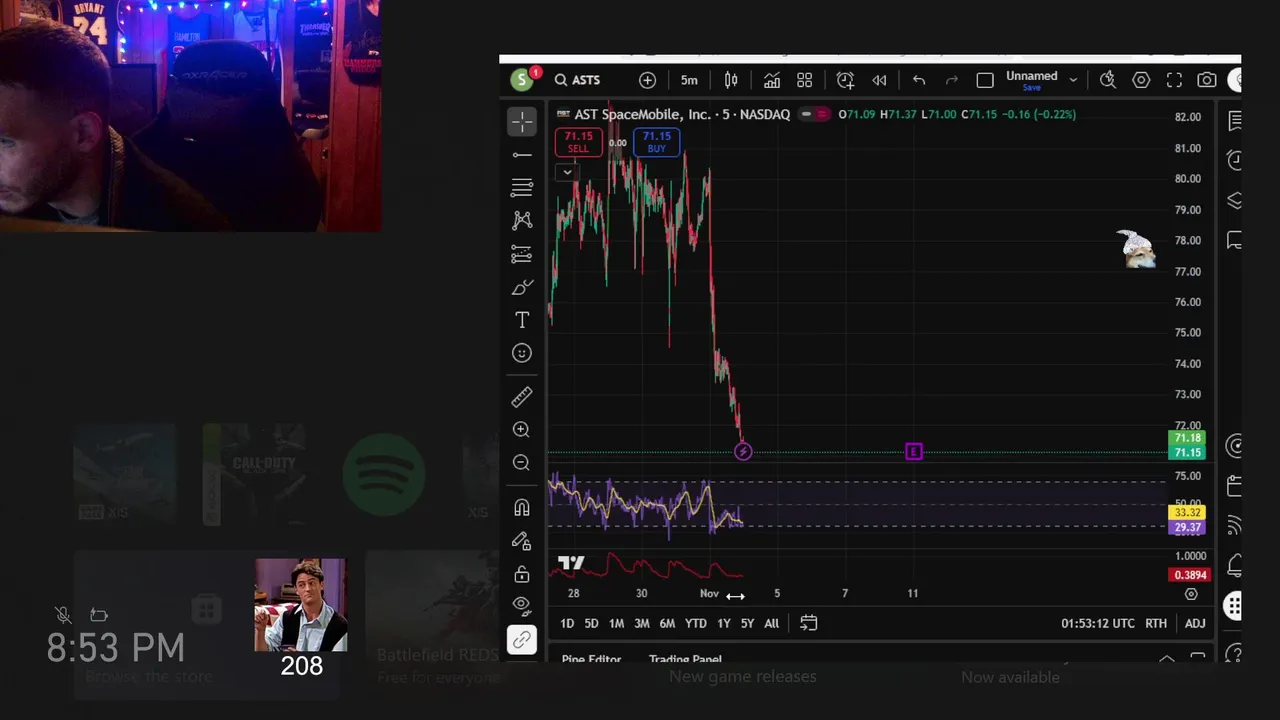Redo the chart action
The height and width of the screenshot is (720, 1280).
(x=951, y=80)
